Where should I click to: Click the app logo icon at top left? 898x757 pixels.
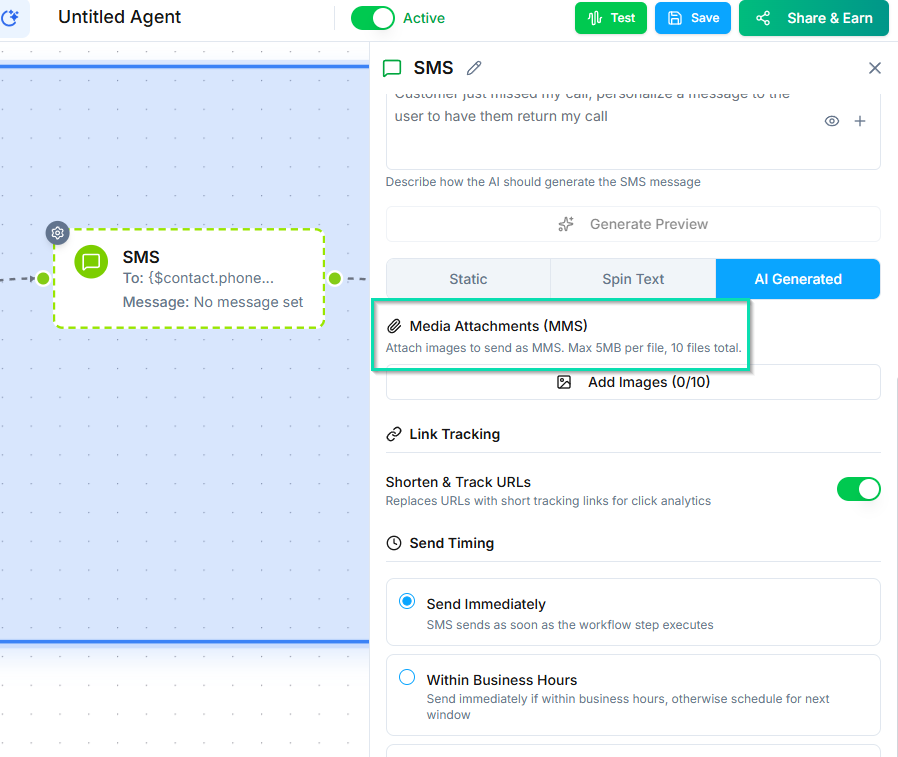(12, 18)
